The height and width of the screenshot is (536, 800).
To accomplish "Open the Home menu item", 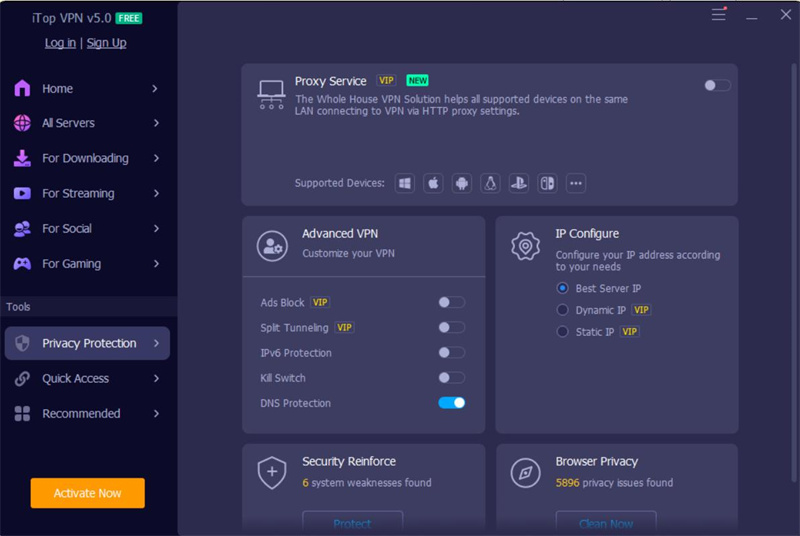I will click(x=87, y=88).
